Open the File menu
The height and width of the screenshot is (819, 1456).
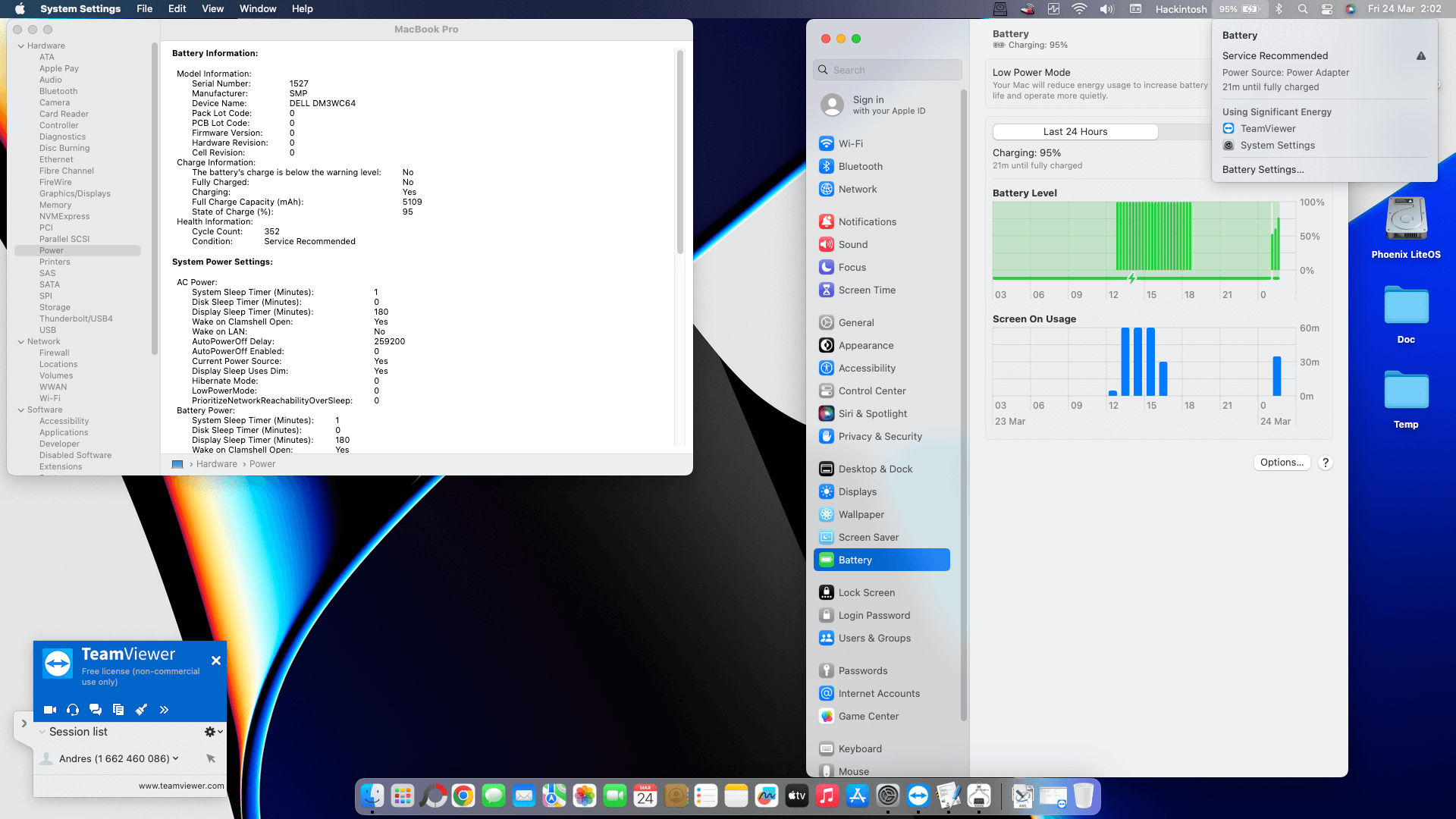[x=144, y=9]
